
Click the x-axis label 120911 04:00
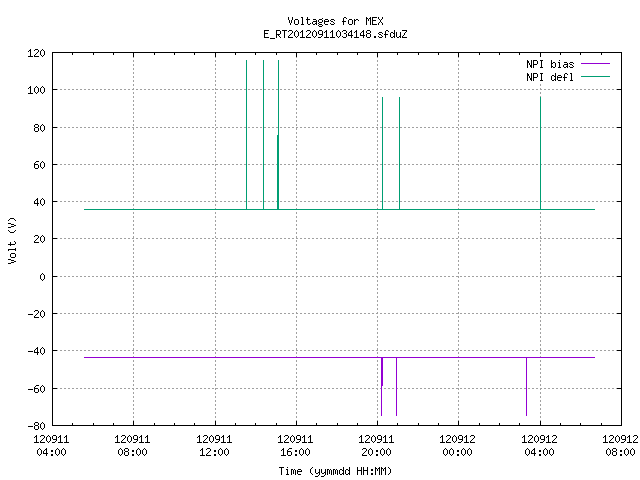click(x=51, y=446)
